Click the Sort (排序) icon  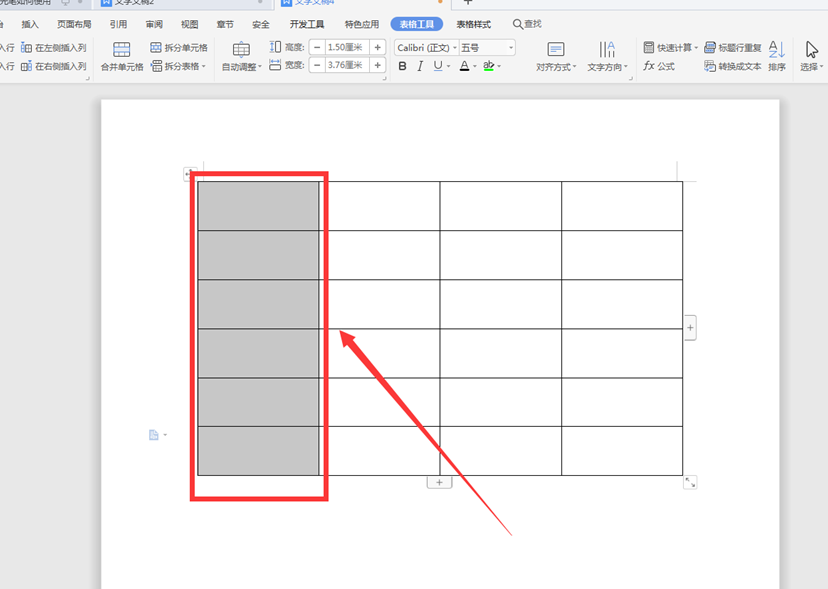tap(777, 49)
